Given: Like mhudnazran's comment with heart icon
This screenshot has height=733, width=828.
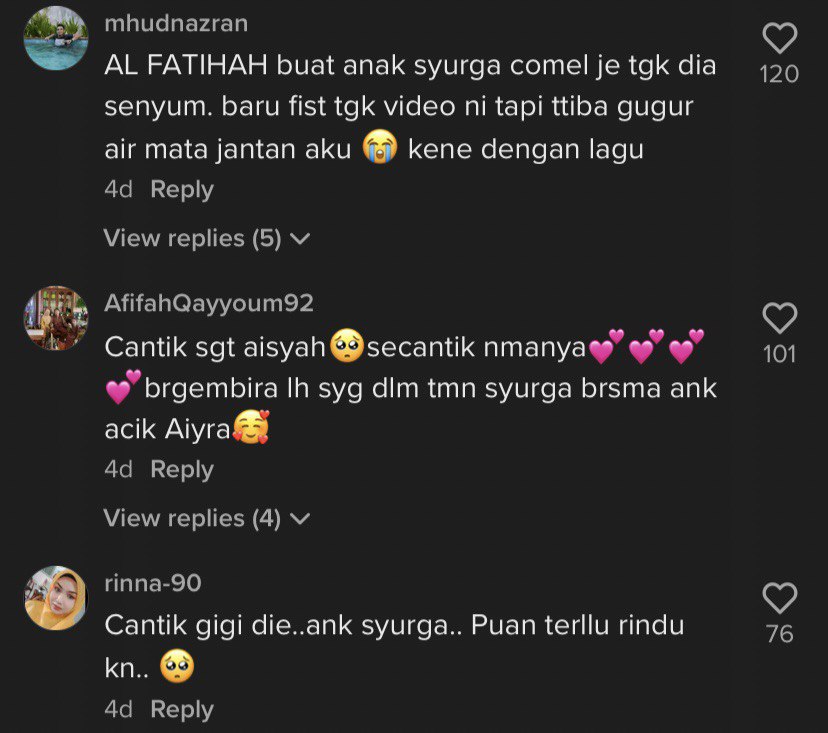Looking at the screenshot, I should point(779,38).
